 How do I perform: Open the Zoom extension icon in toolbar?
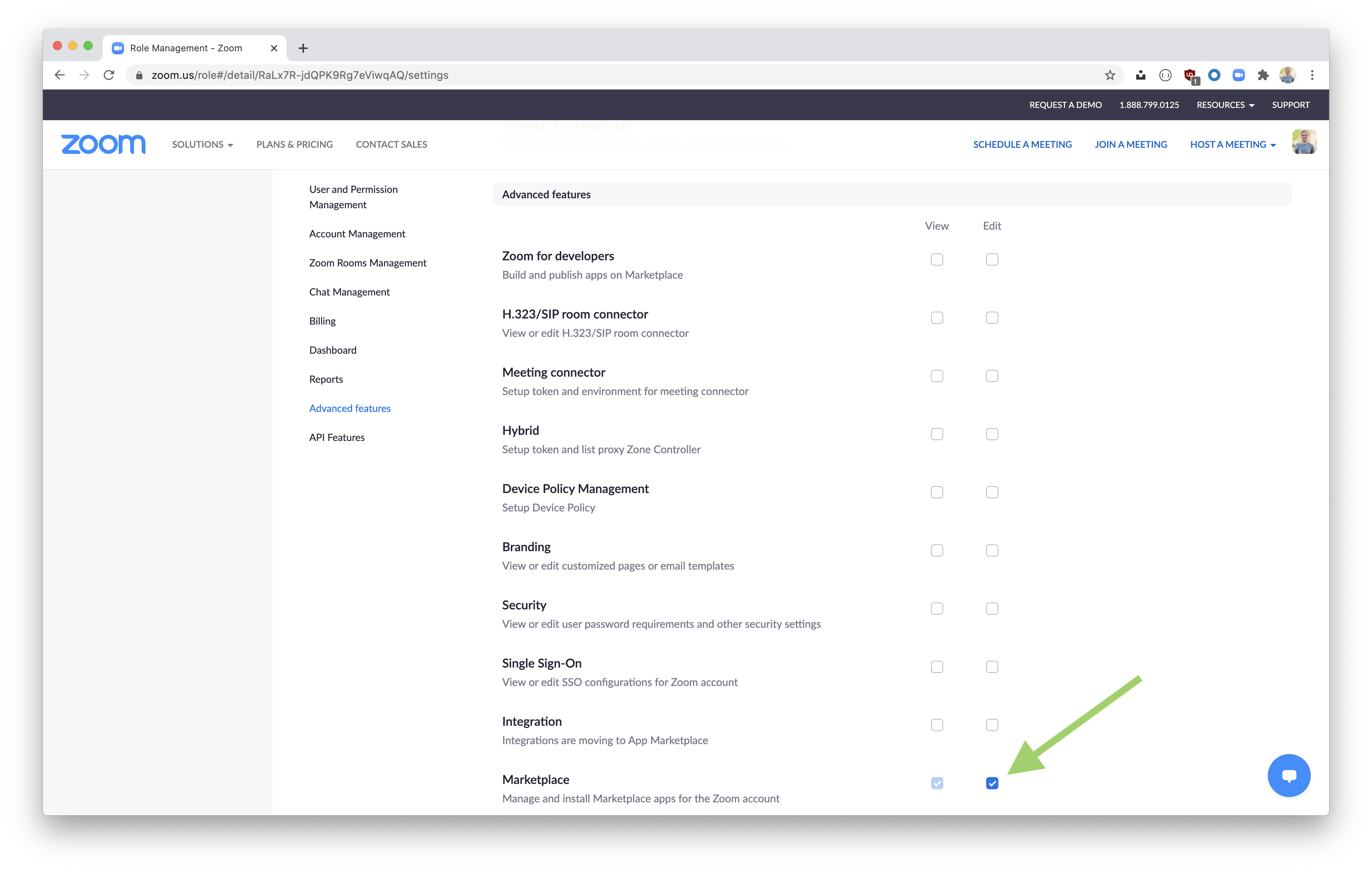1238,75
